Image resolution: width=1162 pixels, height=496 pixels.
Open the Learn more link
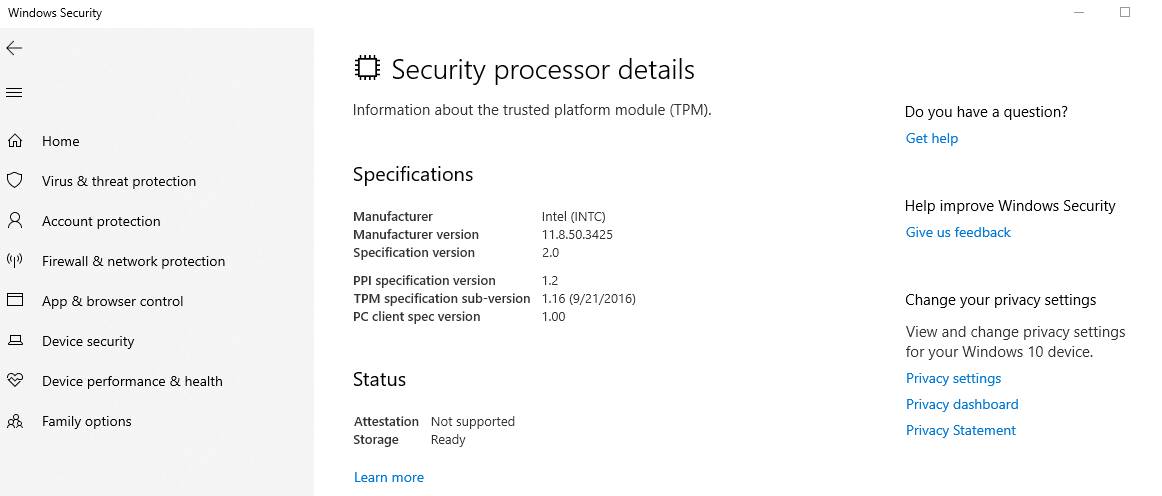pyautogui.click(x=389, y=477)
